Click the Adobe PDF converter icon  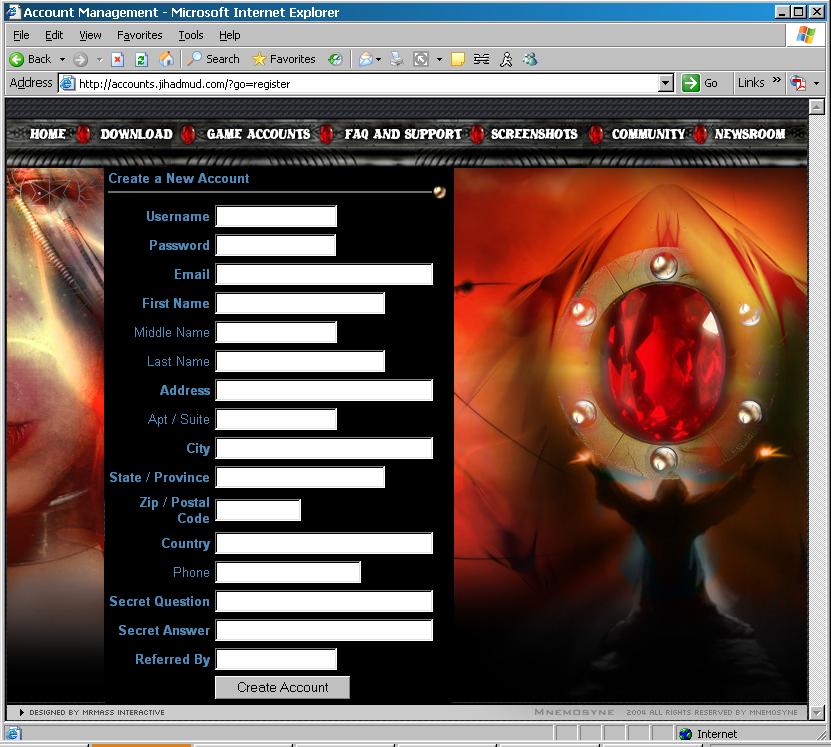(798, 83)
